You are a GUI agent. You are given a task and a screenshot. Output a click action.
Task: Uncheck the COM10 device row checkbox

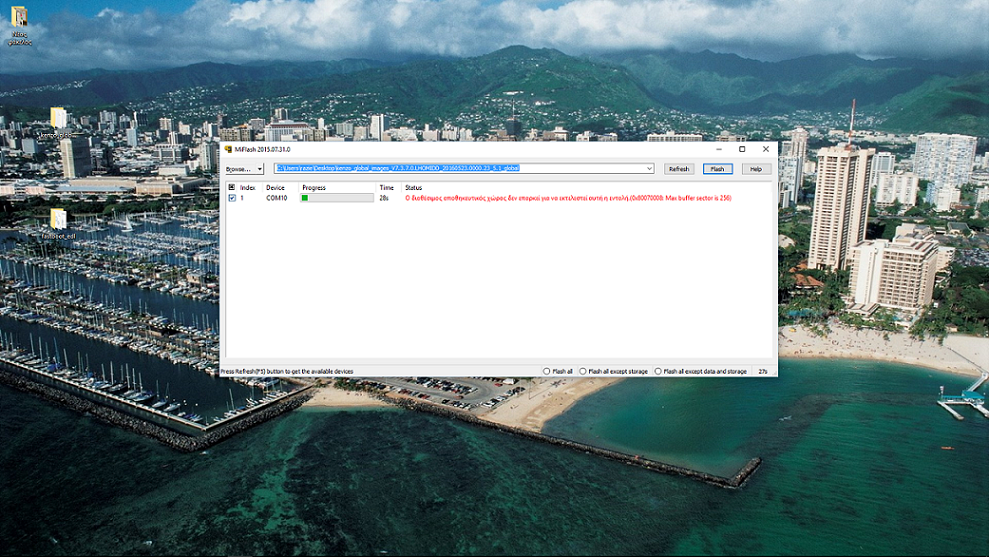[232, 198]
